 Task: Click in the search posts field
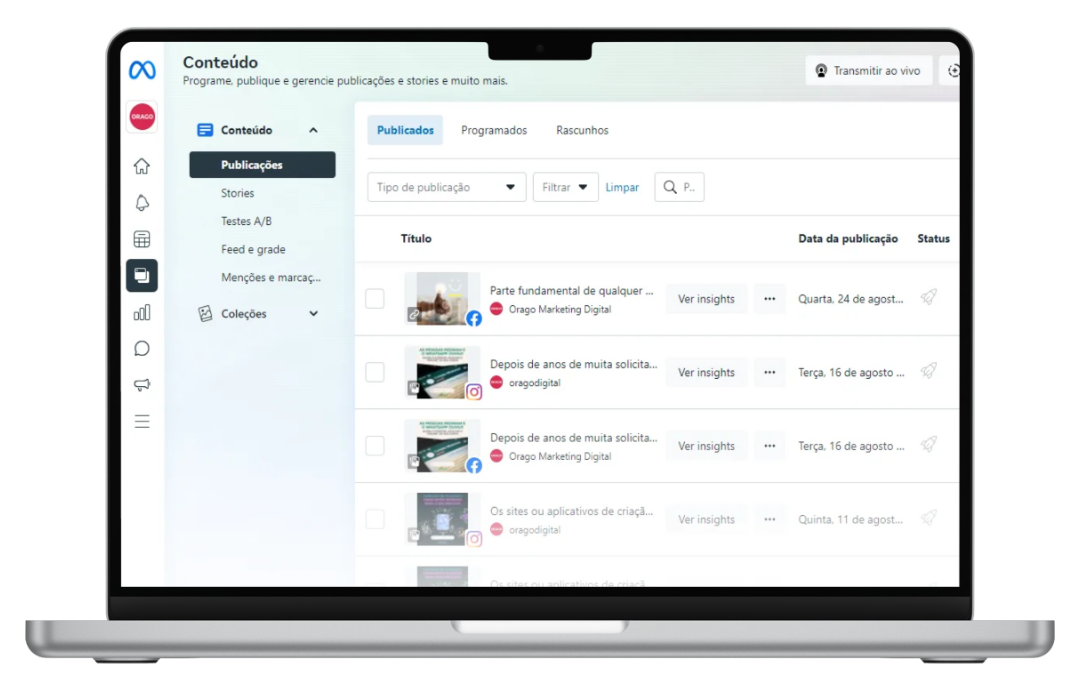click(679, 187)
